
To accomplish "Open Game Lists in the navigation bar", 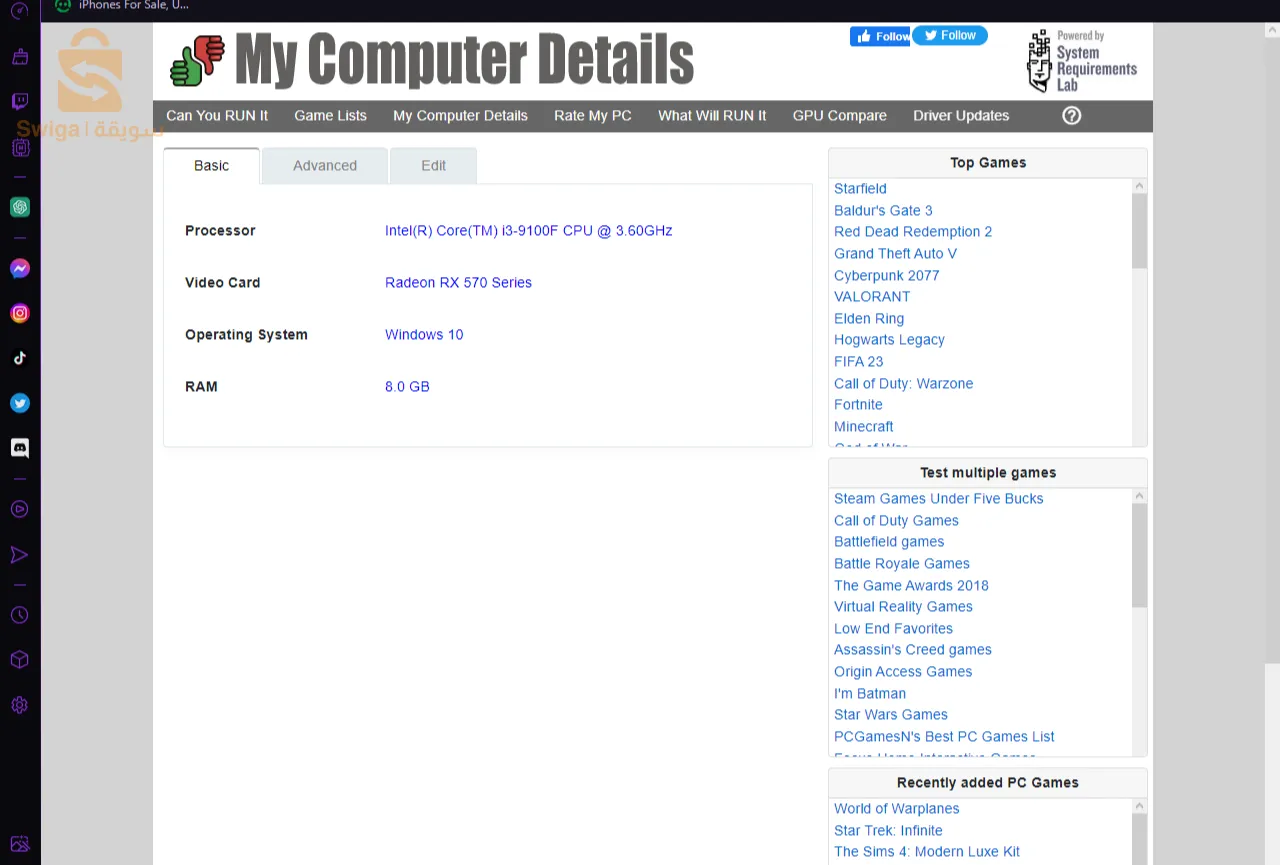I will (x=330, y=115).
